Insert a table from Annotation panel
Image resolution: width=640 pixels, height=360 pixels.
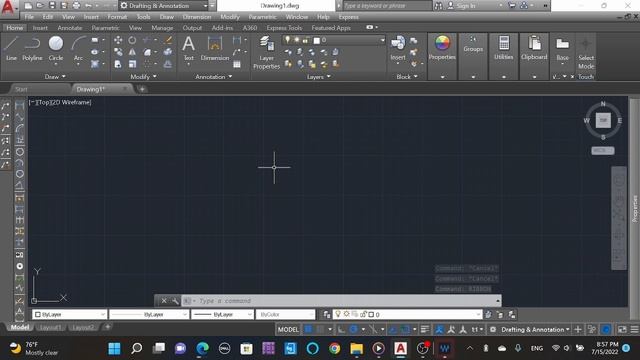(x=237, y=64)
